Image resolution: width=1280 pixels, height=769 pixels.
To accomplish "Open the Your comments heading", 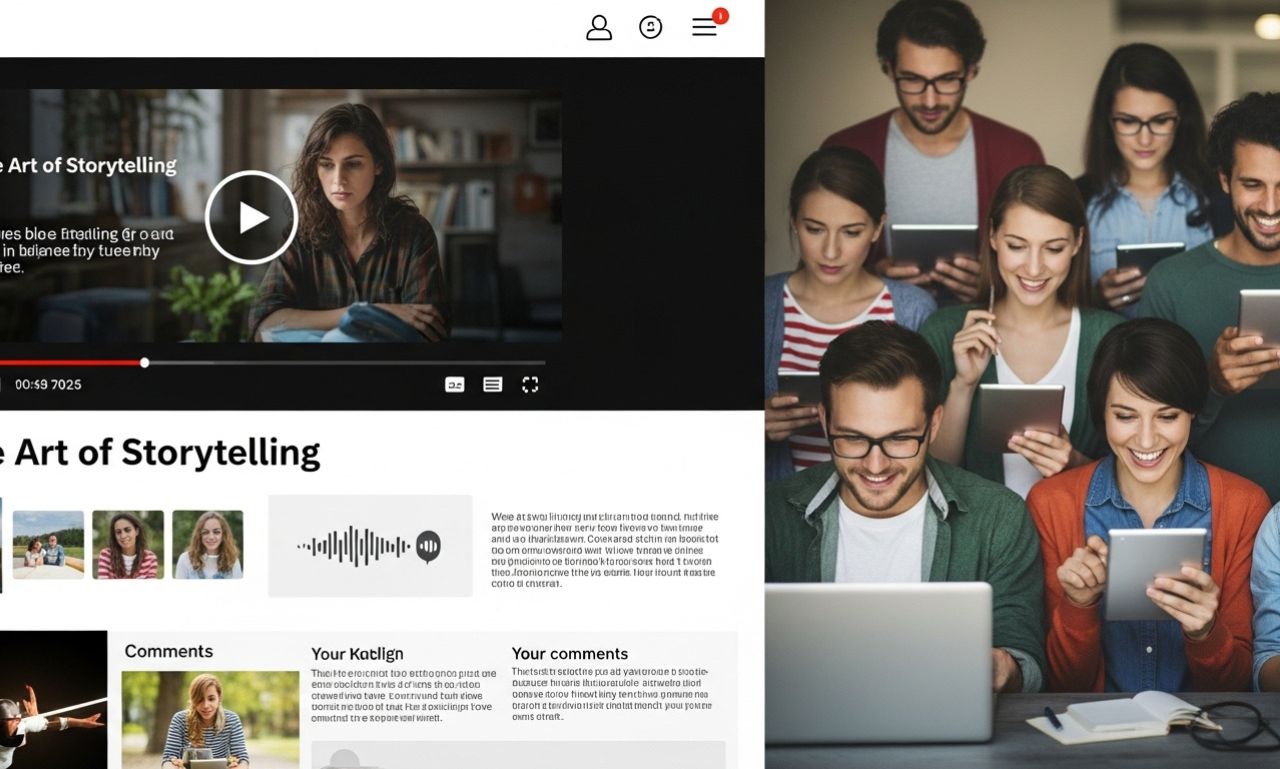I will point(569,654).
